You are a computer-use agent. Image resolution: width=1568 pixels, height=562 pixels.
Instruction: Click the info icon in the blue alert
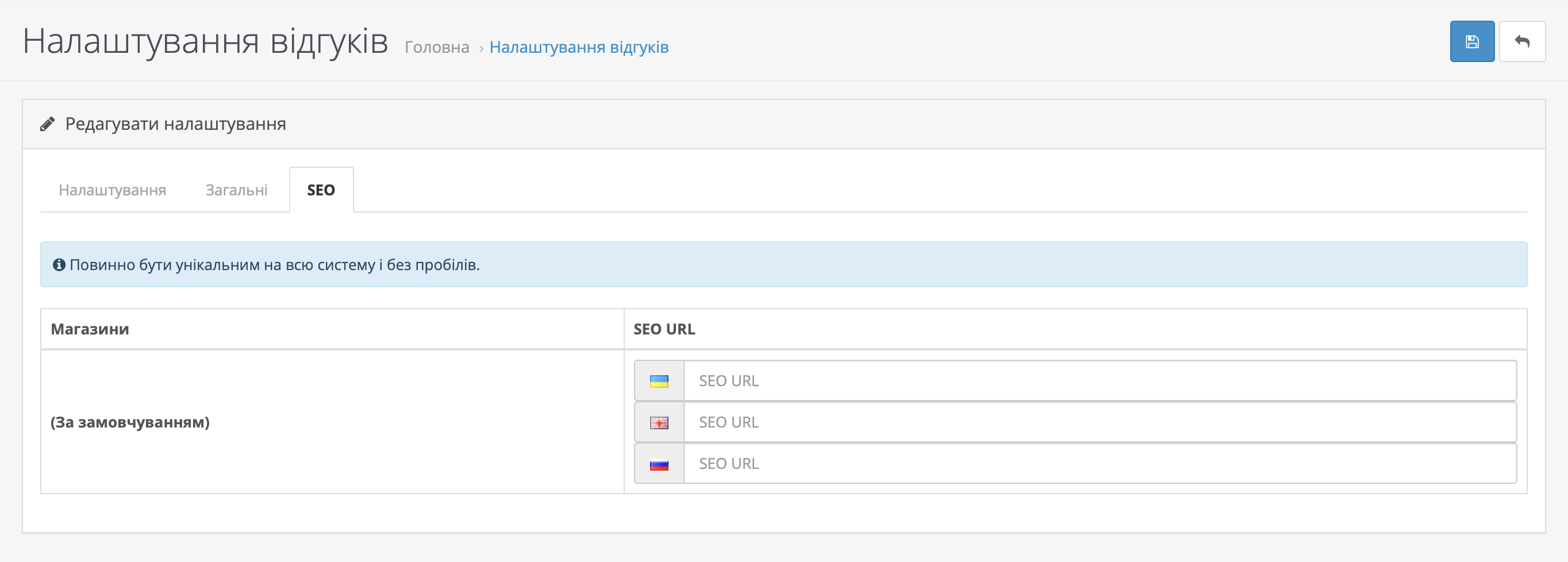(59, 264)
